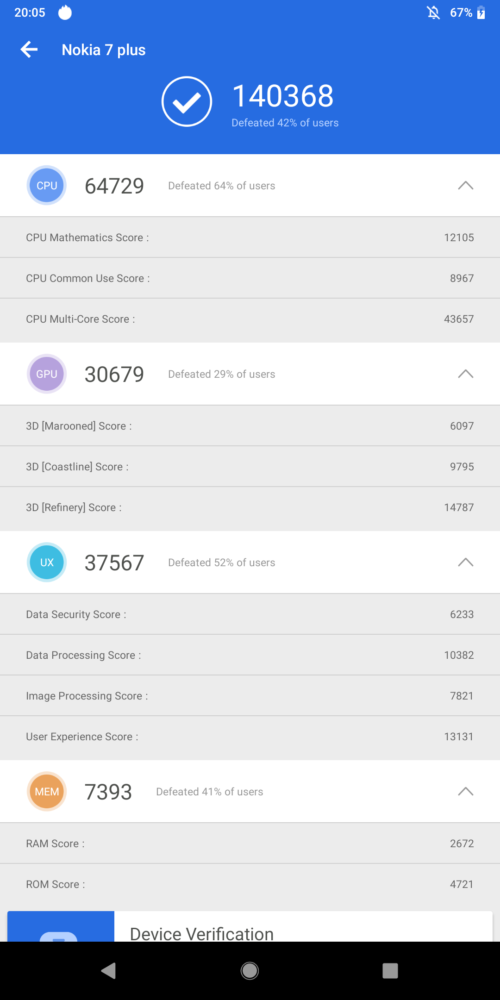Tap the total score 140368
Viewport: 500px width, 1000px height.
283,96
